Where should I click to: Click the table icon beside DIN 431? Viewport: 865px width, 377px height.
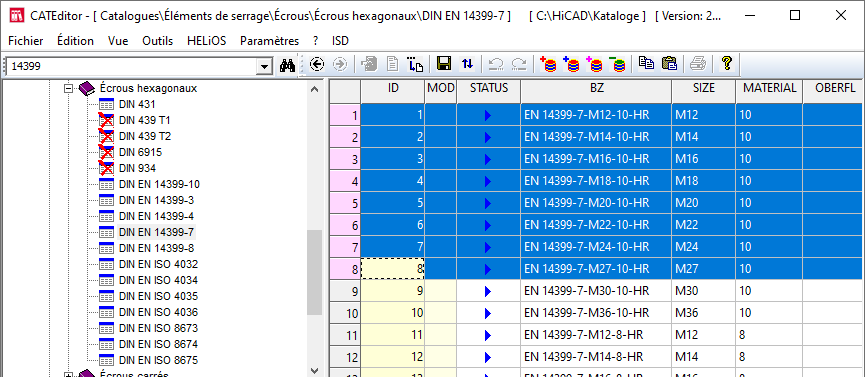[106, 105]
